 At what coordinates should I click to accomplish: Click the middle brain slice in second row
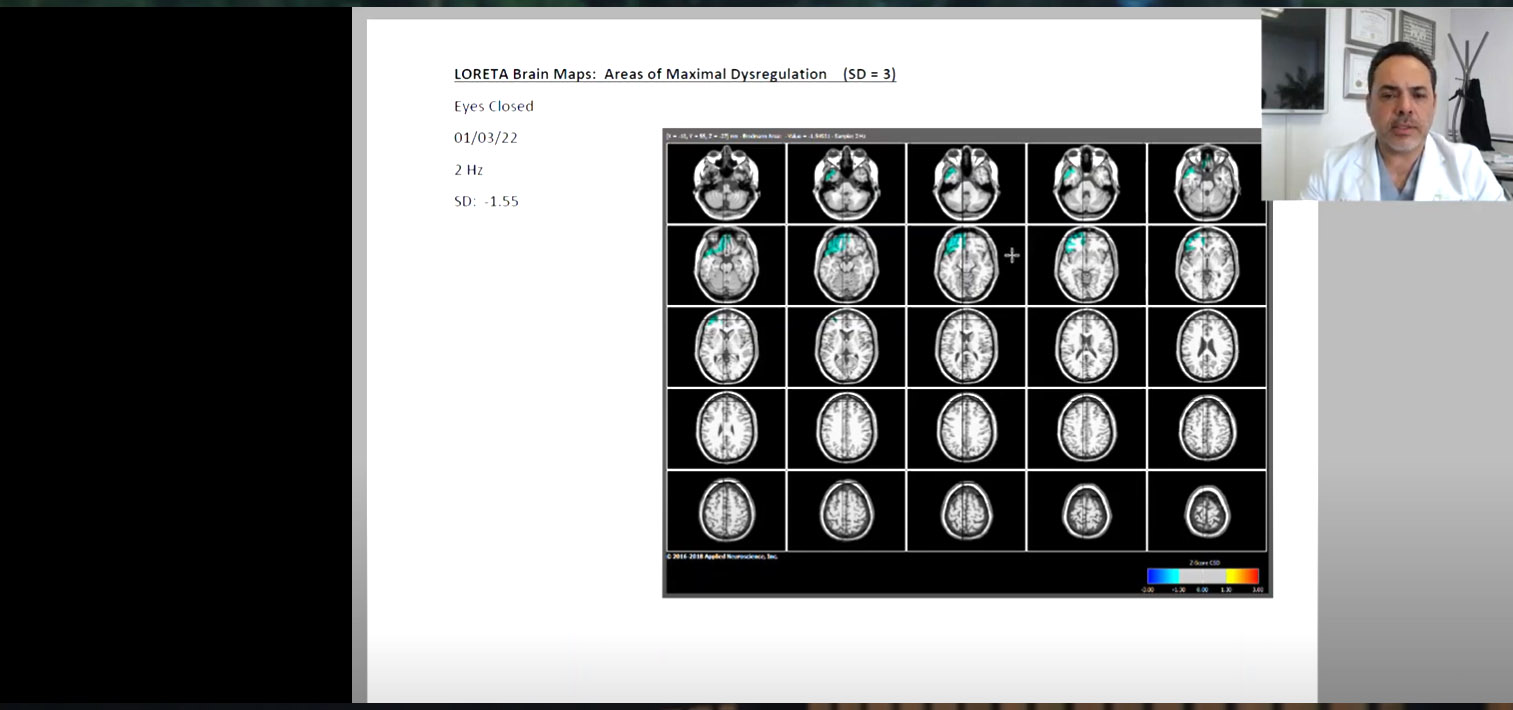[966, 265]
